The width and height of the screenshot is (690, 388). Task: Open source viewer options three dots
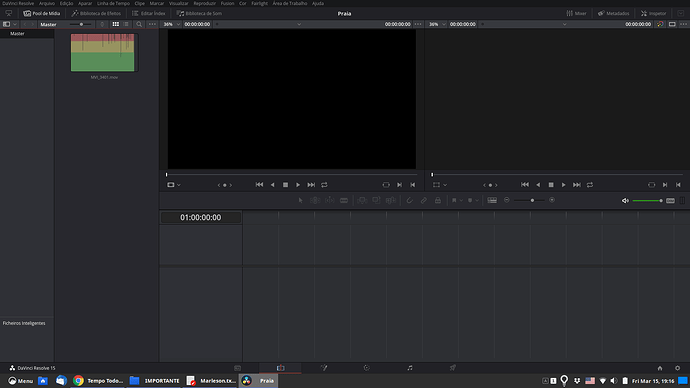(418, 24)
